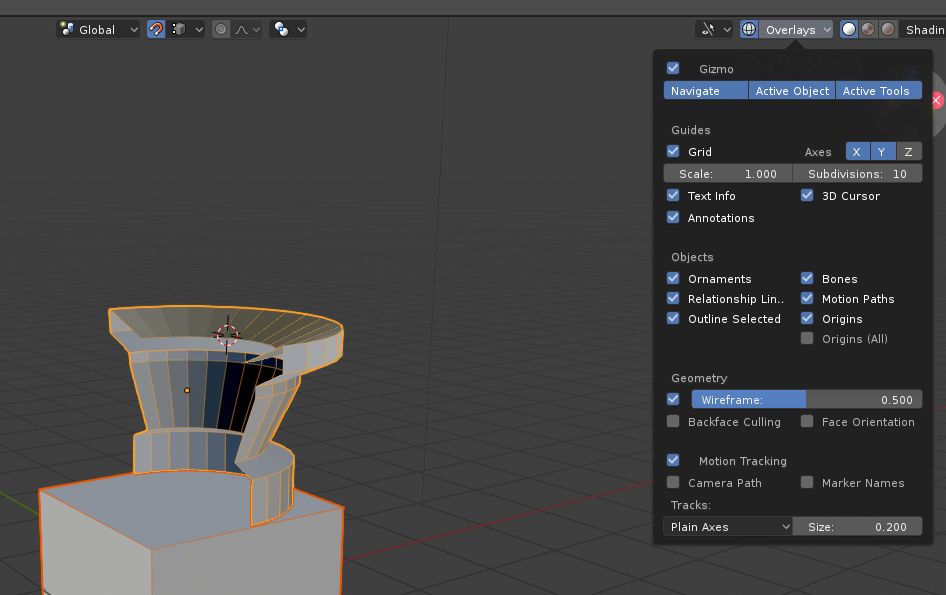Enable the snapping magnet icon
This screenshot has height=595, width=946.
coord(156,28)
